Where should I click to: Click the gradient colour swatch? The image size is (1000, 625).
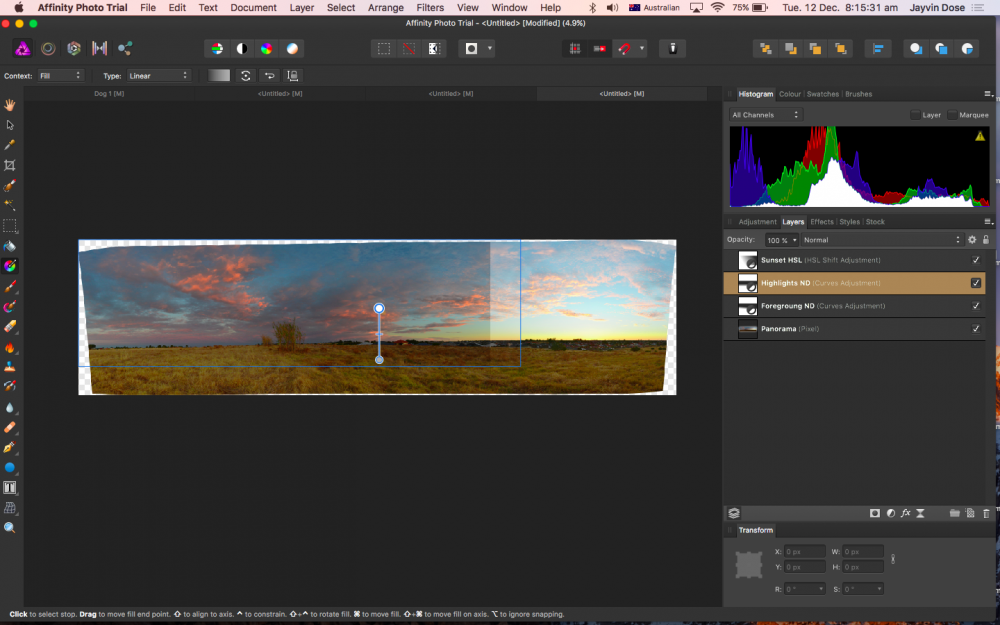pos(219,76)
